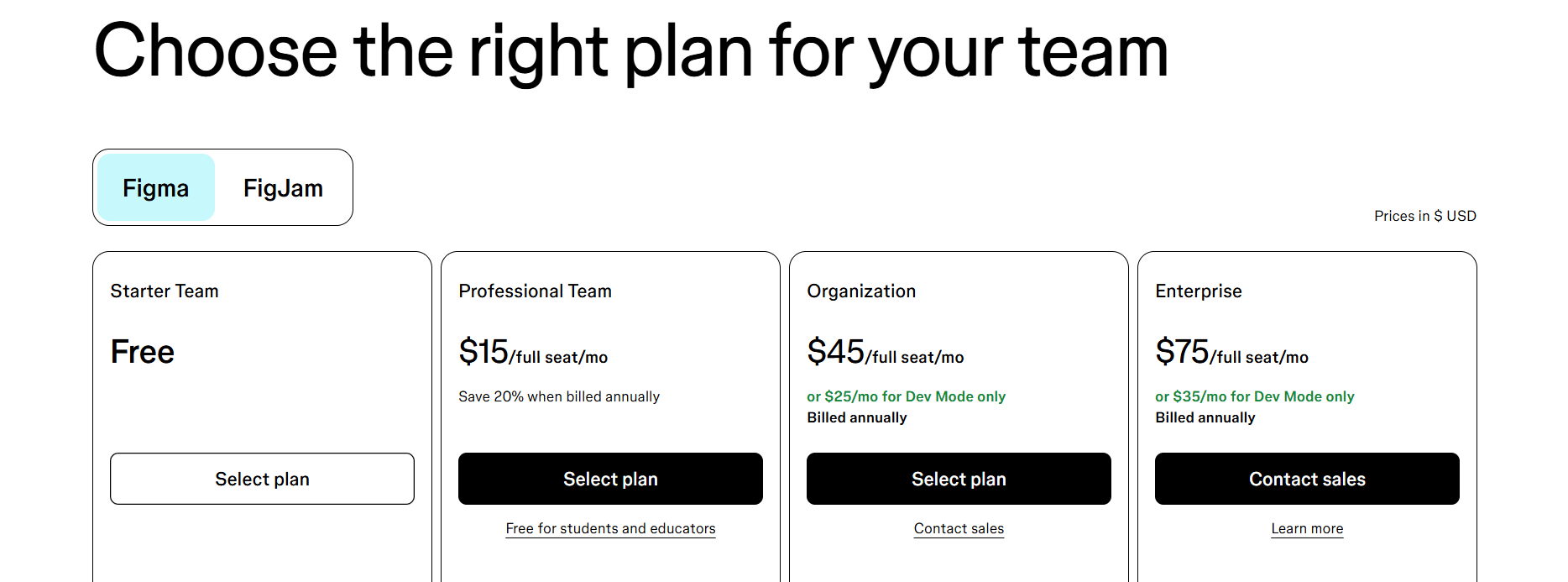Screen dimensions: 1568x582
Task: Click Select plan under Professional Team
Action: coord(610,479)
